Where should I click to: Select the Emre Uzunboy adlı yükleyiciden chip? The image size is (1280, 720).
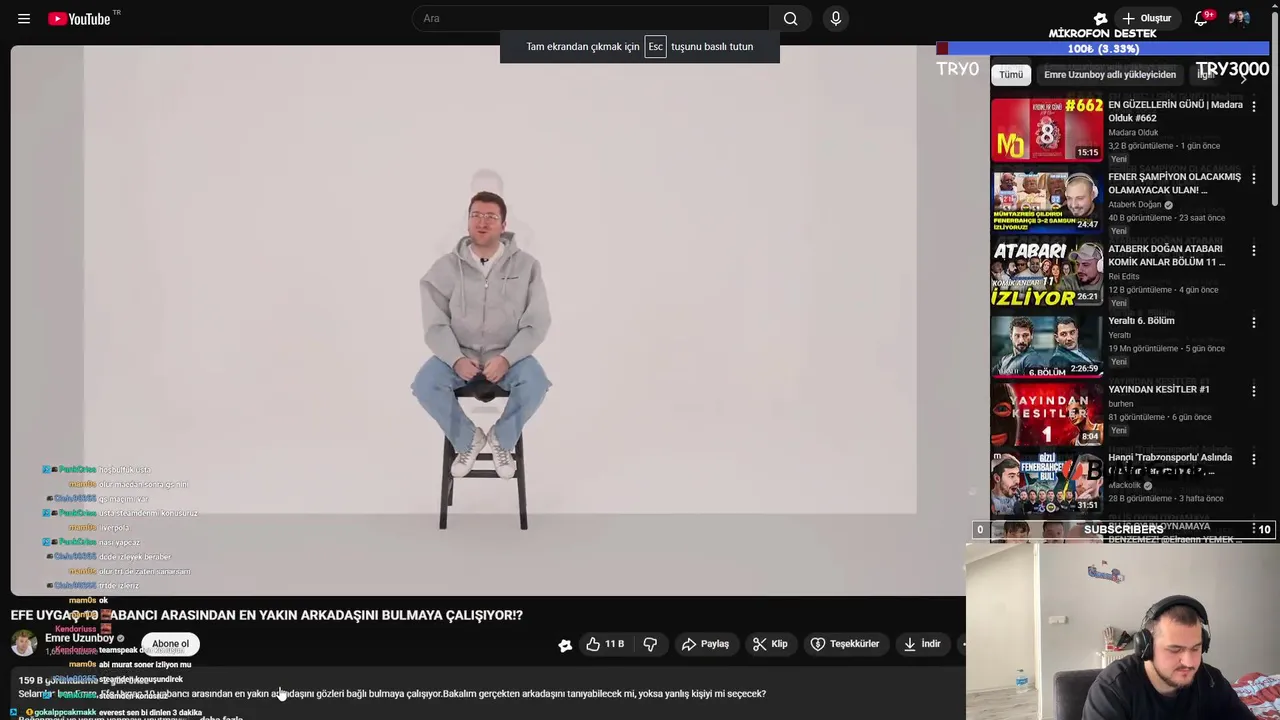point(1110,74)
